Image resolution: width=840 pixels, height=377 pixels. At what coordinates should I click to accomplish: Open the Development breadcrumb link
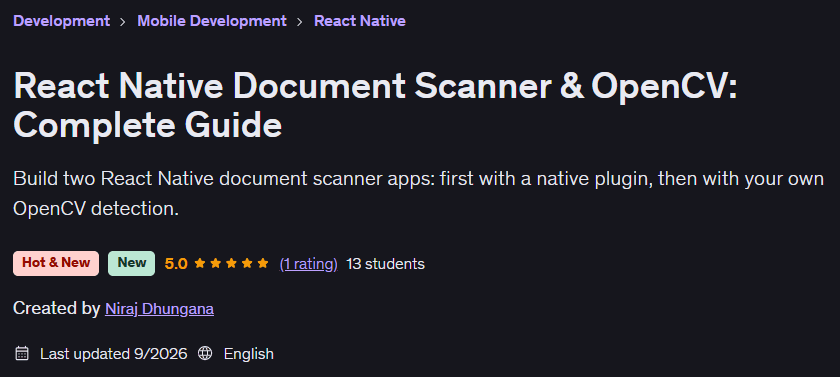pos(62,21)
